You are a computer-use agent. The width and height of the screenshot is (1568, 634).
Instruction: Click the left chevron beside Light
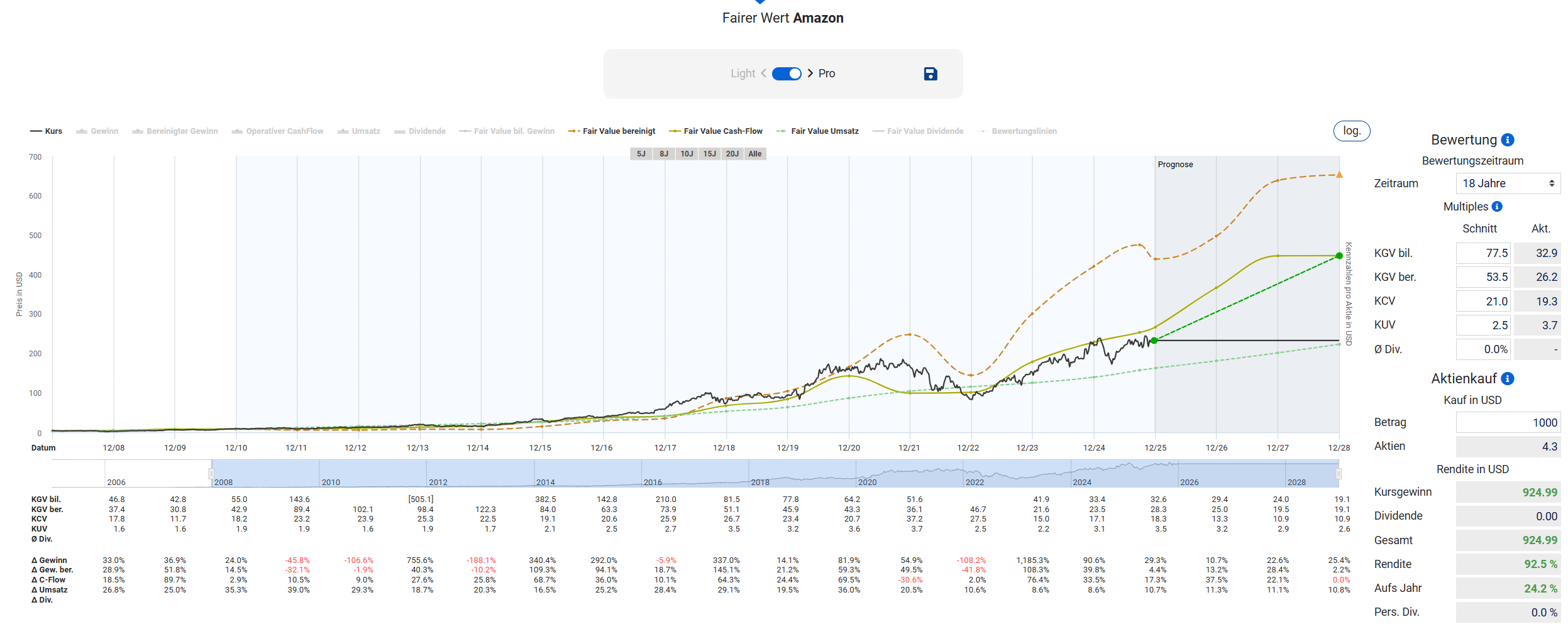[x=763, y=74]
